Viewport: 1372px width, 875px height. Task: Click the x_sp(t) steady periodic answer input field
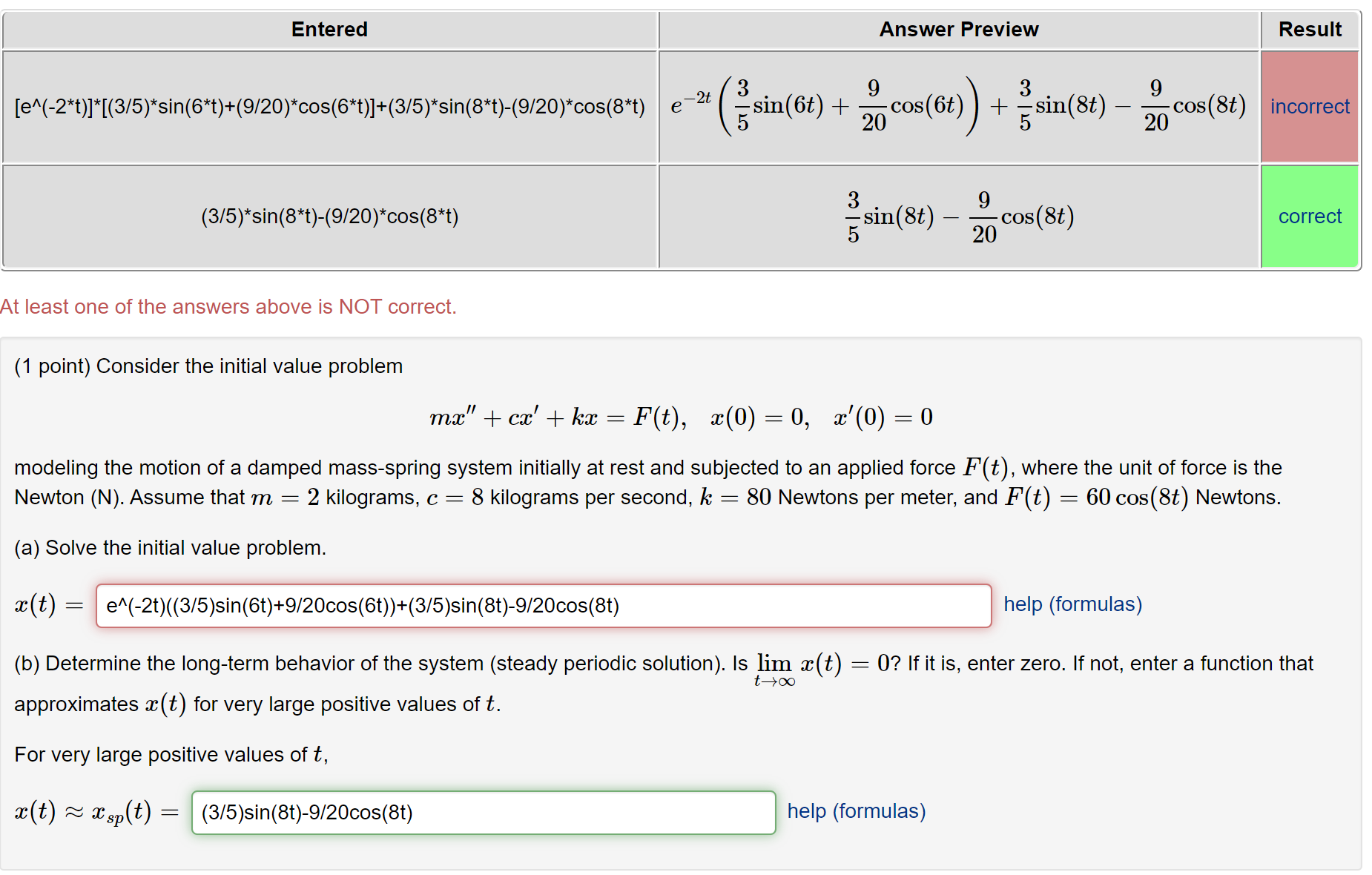484,813
